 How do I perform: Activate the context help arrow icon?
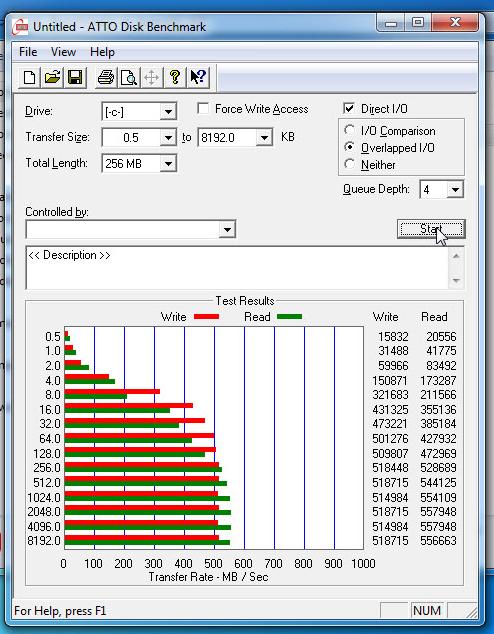tap(198, 77)
